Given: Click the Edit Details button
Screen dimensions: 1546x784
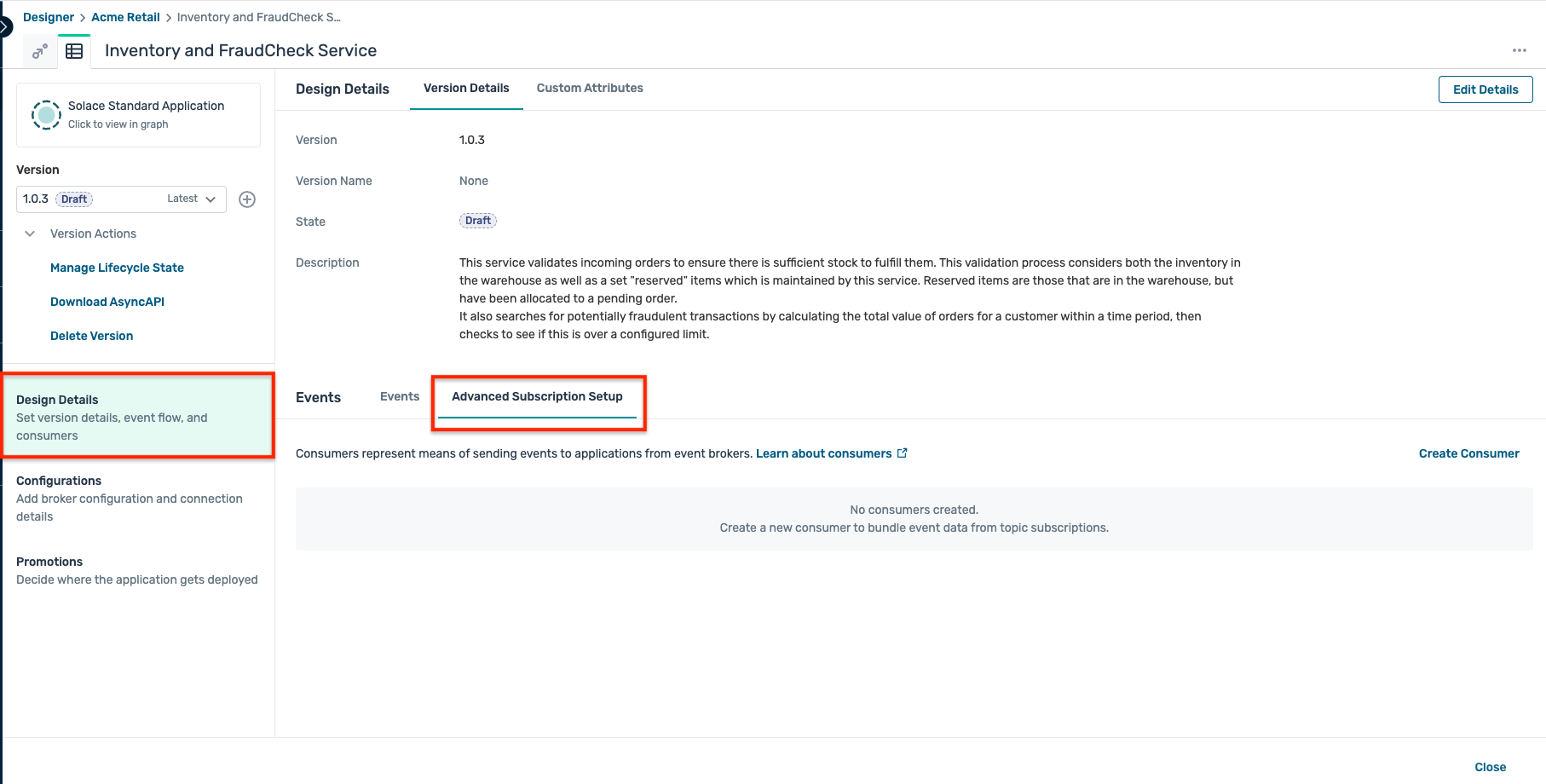Looking at the screenshot, I should tap(1485, 89).
